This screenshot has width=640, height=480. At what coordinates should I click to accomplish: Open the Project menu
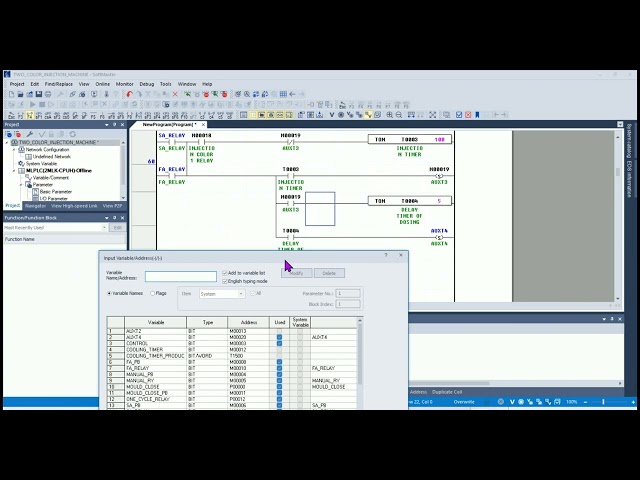(x=17, y=84)
